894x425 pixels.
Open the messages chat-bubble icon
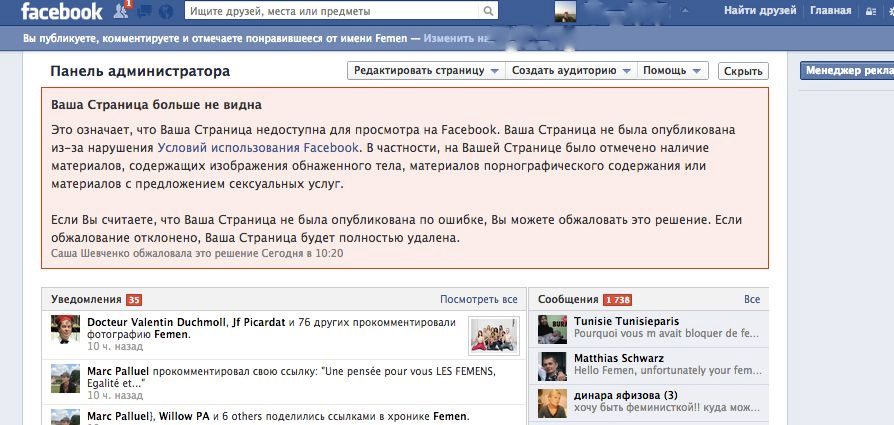click(144, 11)
